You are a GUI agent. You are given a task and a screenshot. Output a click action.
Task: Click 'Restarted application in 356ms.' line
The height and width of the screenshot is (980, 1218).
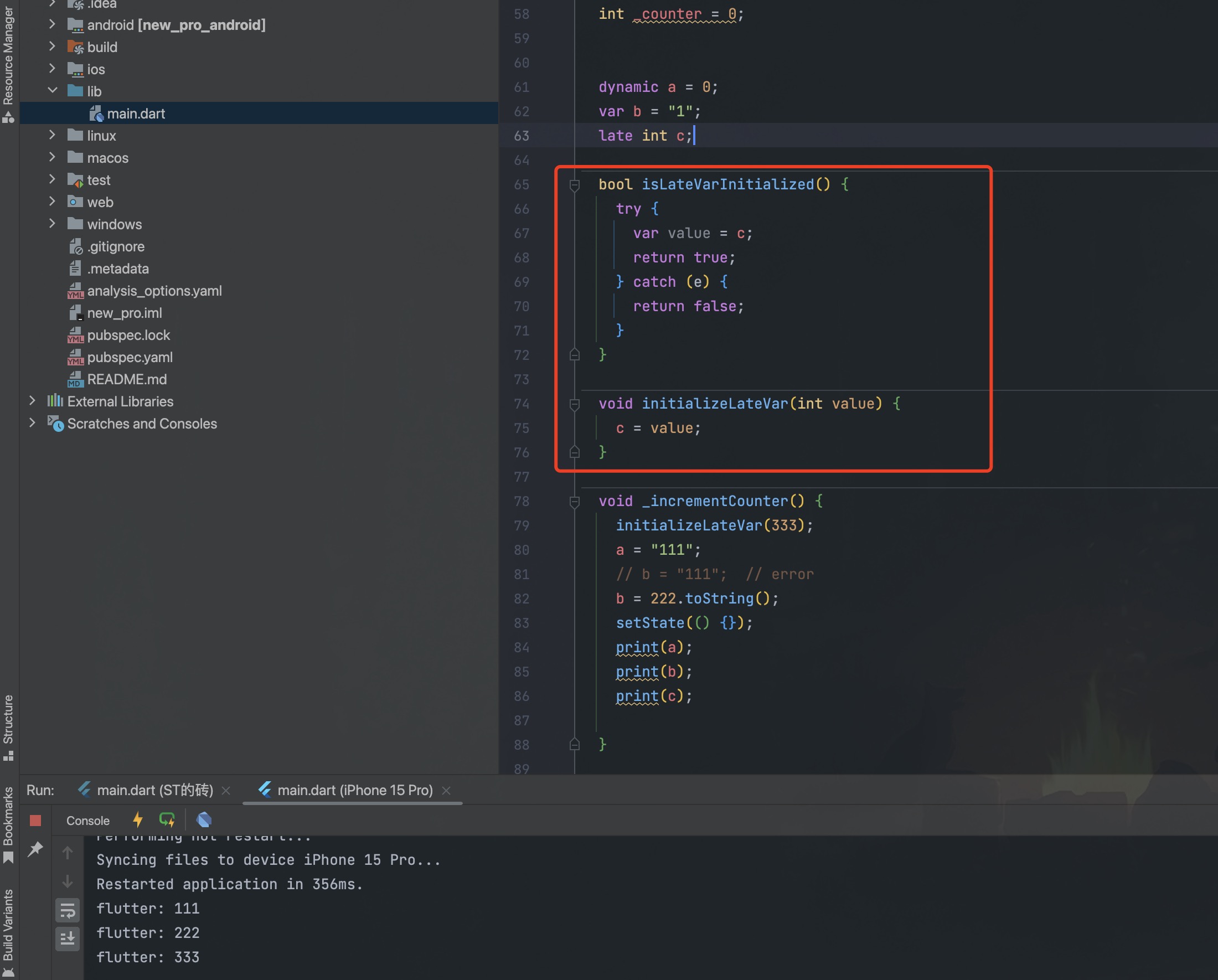pyautogui.click(x=229, y=884)
